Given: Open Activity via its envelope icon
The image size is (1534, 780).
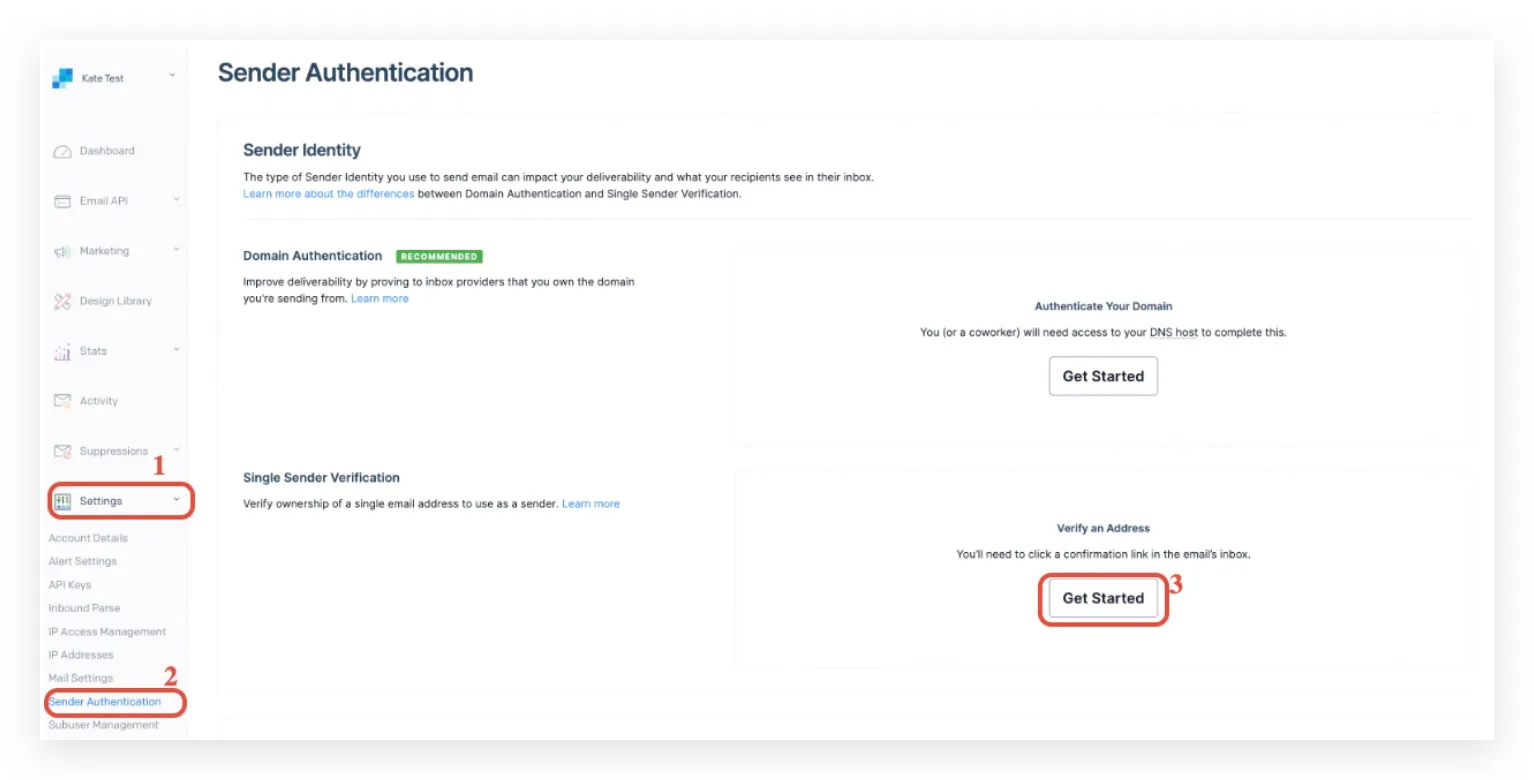Looking at the screenshot, I should click(x=62, y=401).
